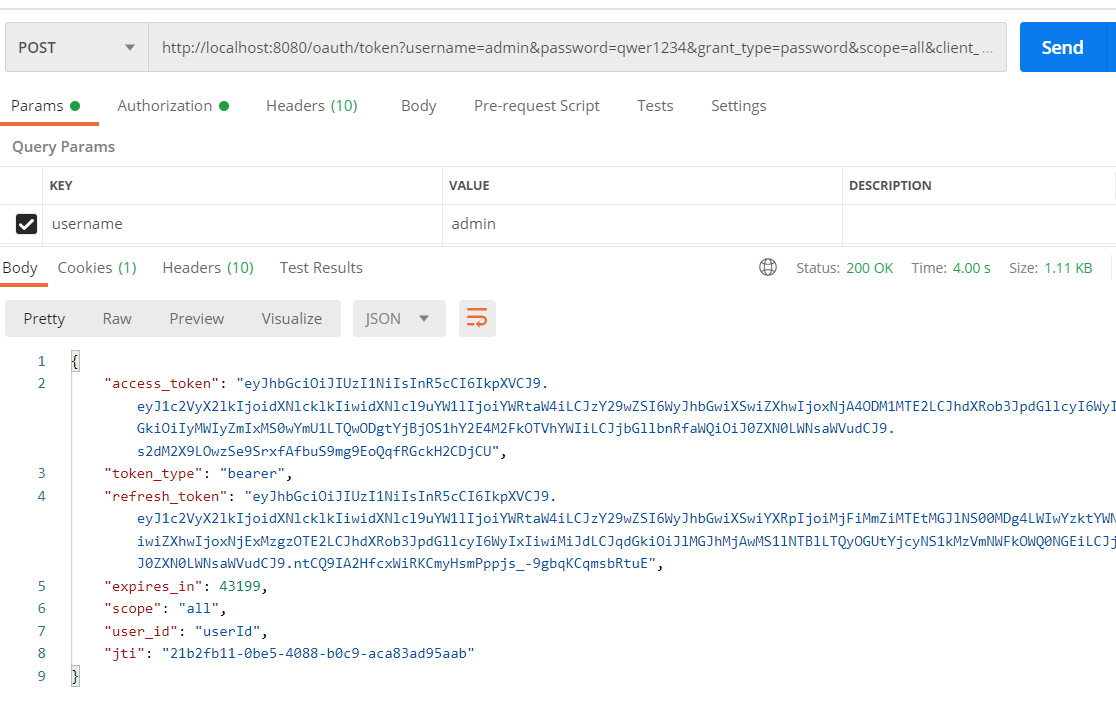Click the "scope" key in response

click(x=132, y=609)
